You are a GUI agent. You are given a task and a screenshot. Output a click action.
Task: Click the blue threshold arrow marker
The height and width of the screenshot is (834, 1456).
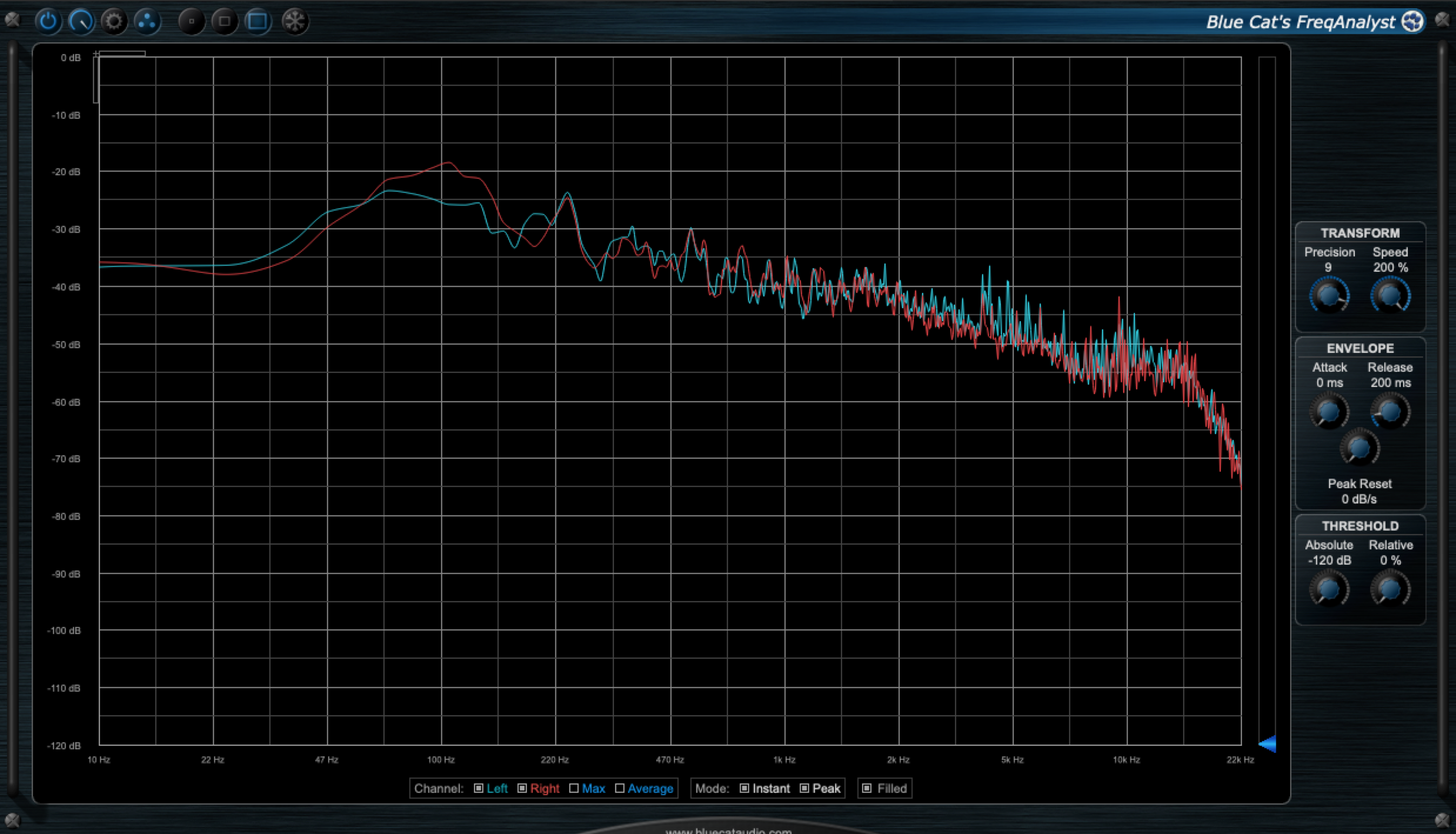pyautogui.click(x=1268, y=743)
